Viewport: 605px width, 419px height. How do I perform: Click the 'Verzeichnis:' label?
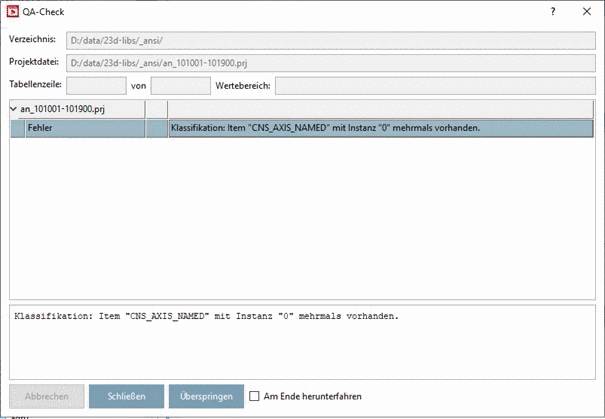[x=32, y=39]
